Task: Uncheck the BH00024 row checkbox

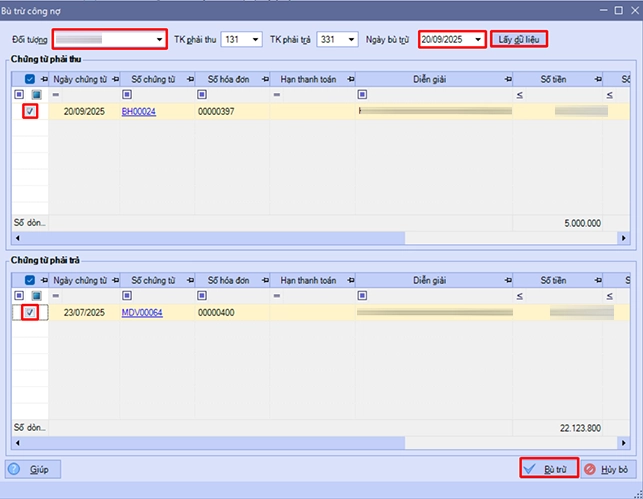Action: 30,112
